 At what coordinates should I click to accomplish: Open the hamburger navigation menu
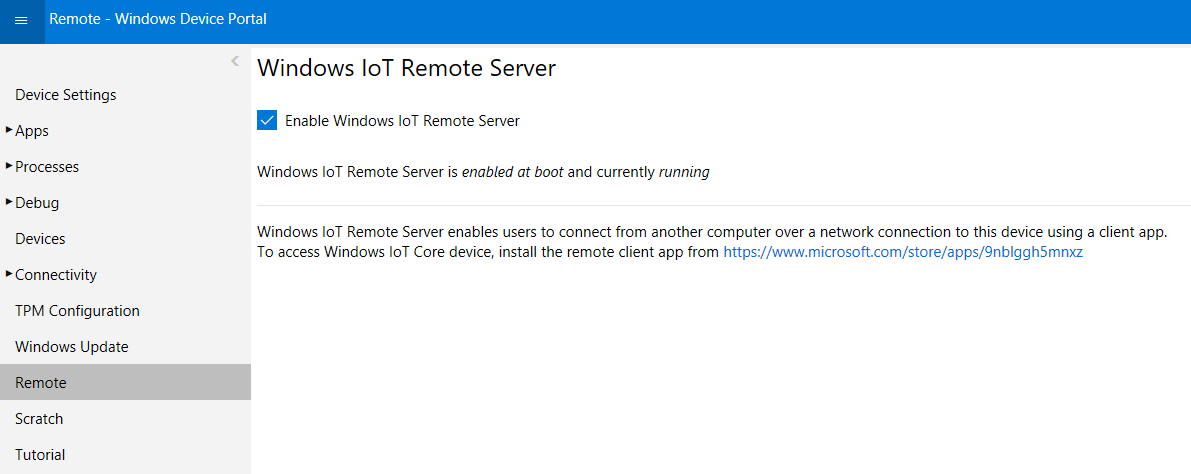[x=21, y=21]
